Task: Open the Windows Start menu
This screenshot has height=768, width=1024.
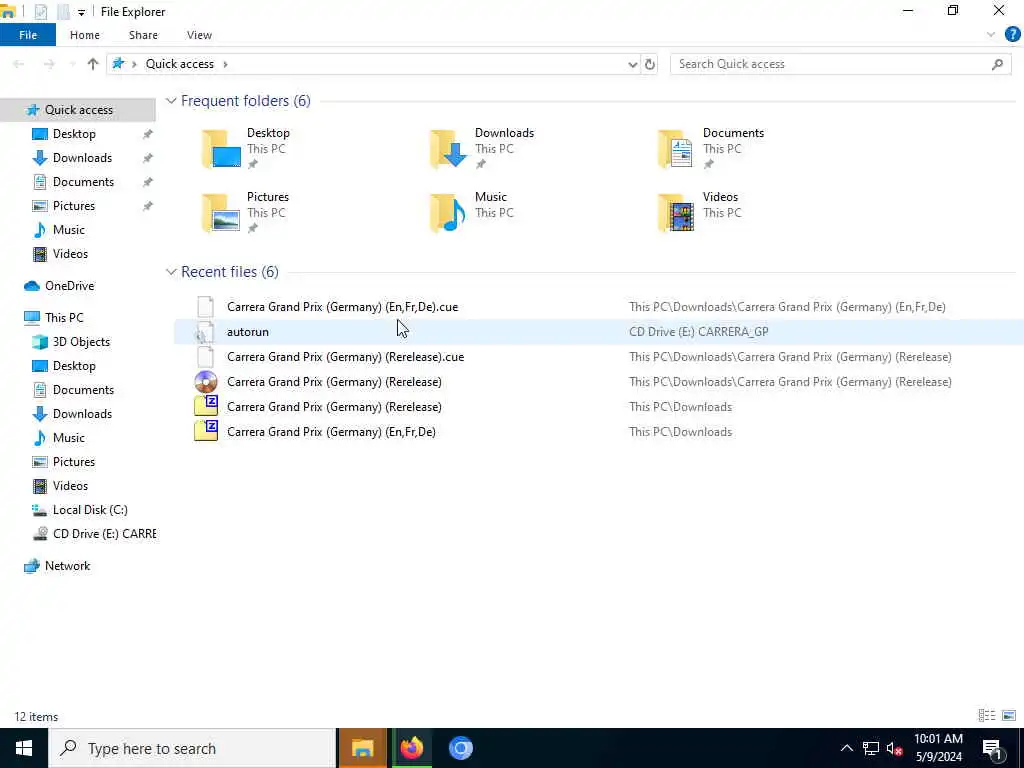Action: coord(24,748)
